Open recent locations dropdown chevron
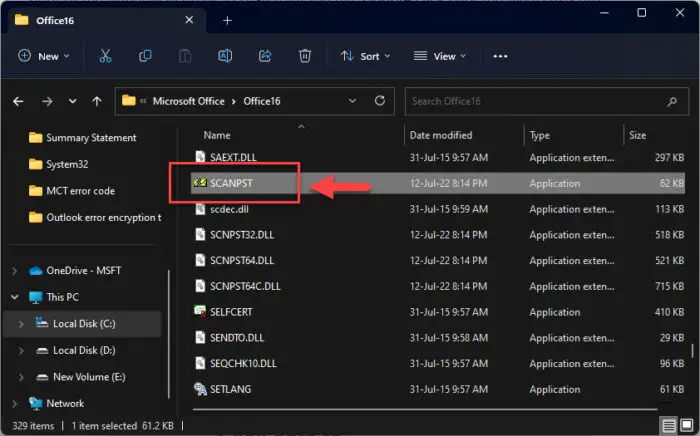Screen dimensions: 700x436 pos(72,102)
